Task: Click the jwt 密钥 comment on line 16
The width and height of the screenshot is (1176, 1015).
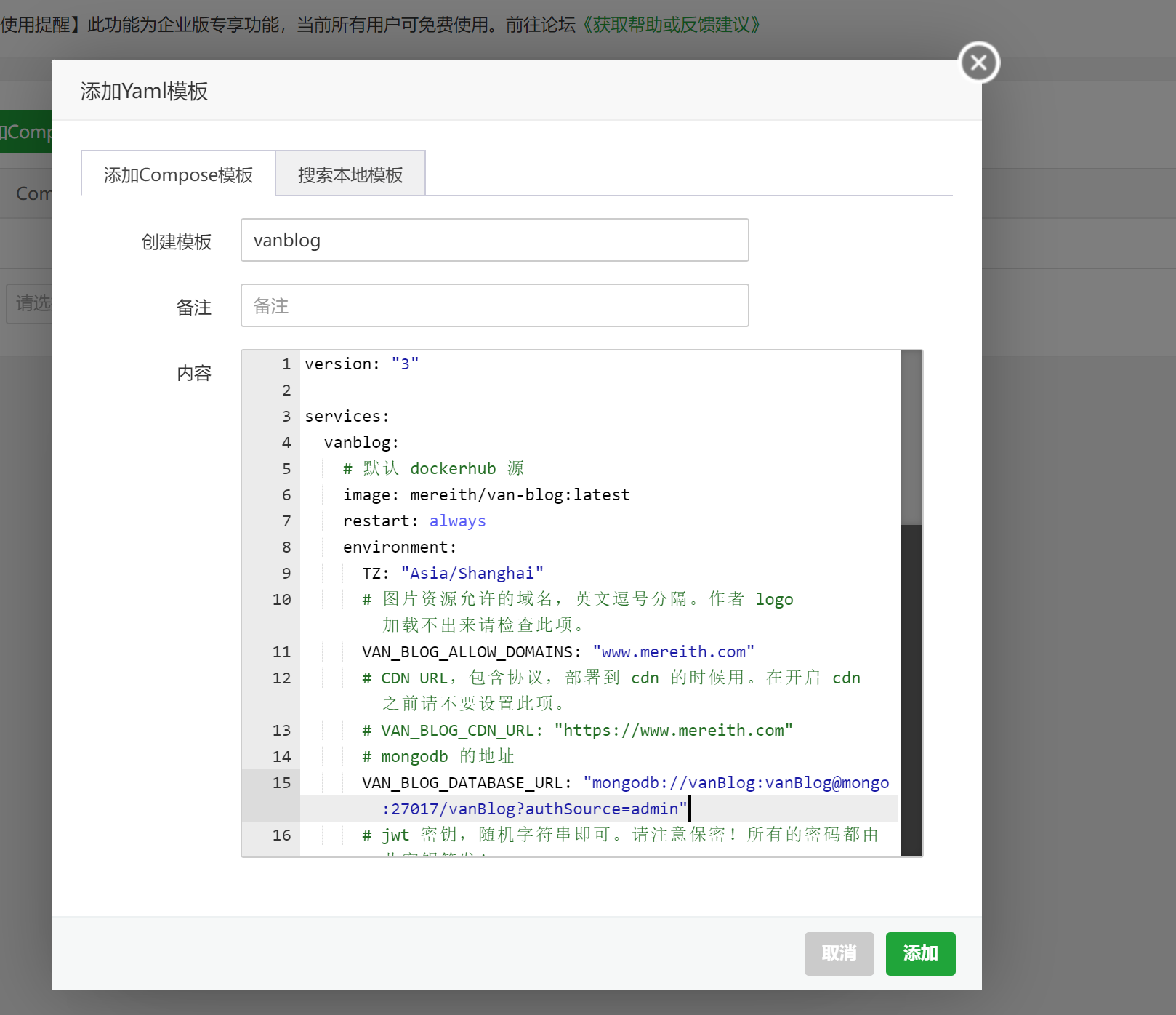Action: tap(620, 835)
